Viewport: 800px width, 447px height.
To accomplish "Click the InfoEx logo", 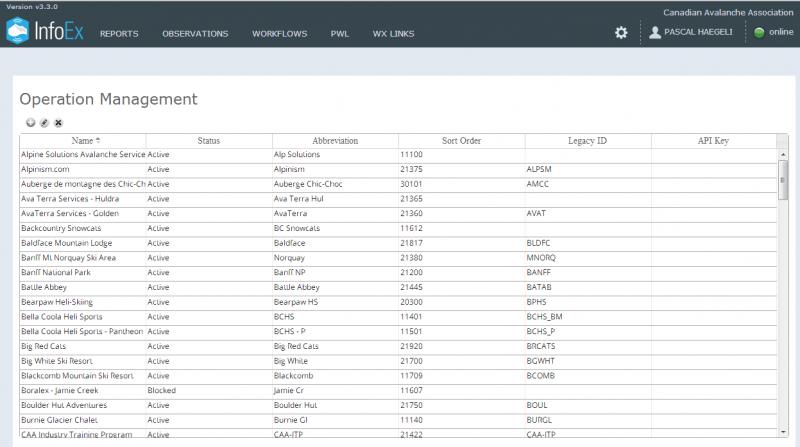I will click(45, 31).
